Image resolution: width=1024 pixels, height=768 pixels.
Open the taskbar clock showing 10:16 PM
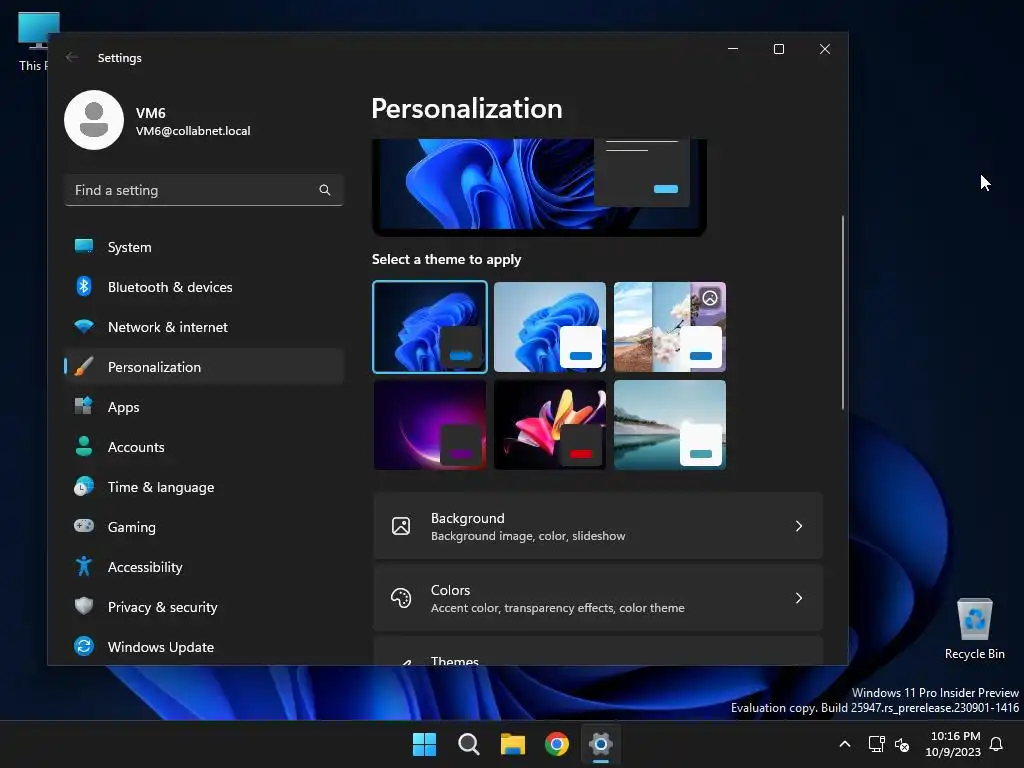[953, 744]
